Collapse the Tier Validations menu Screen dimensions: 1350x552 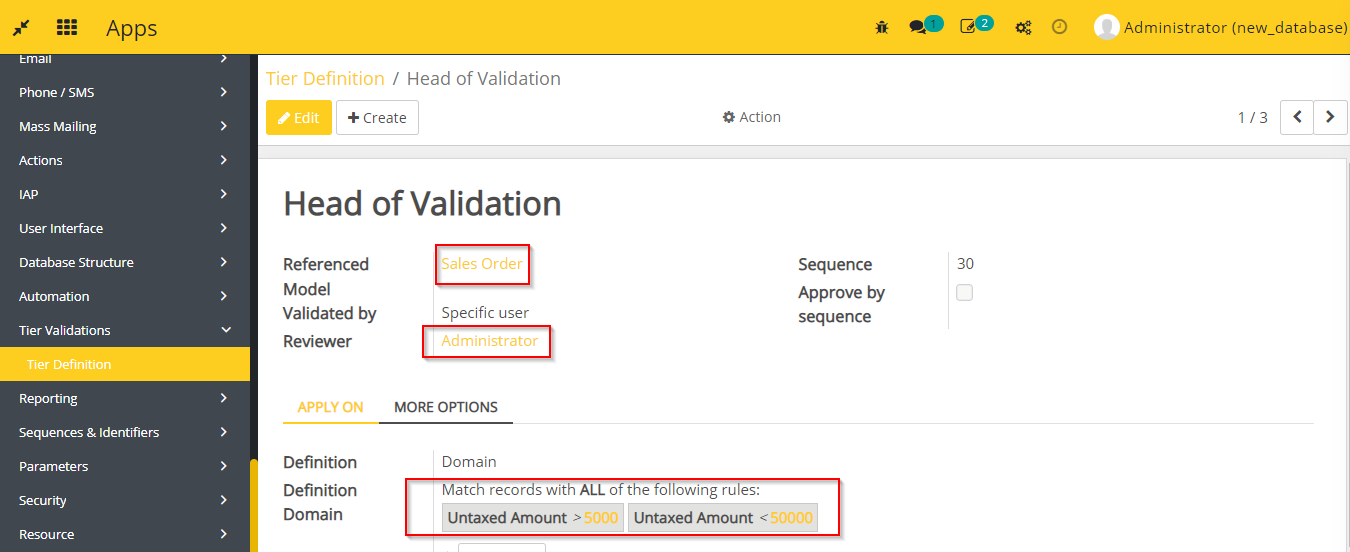[125, 331]
